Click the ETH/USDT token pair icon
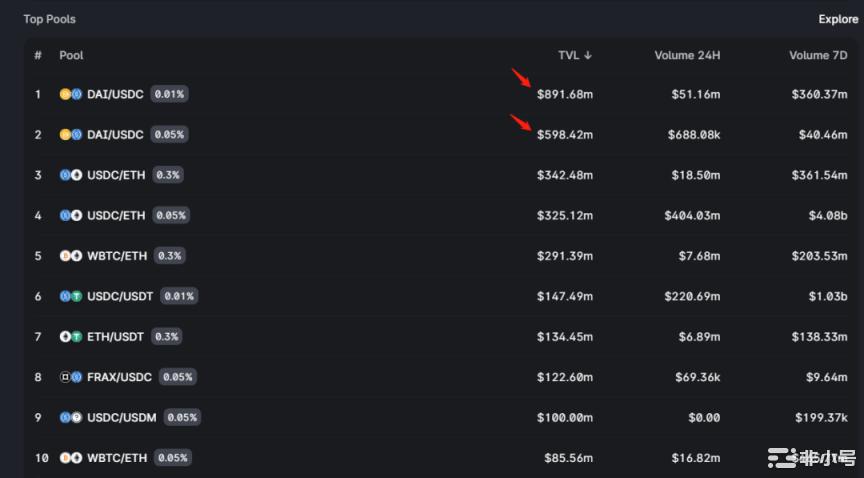This screenshot has height=478, width=864. (x=70, y=336)
